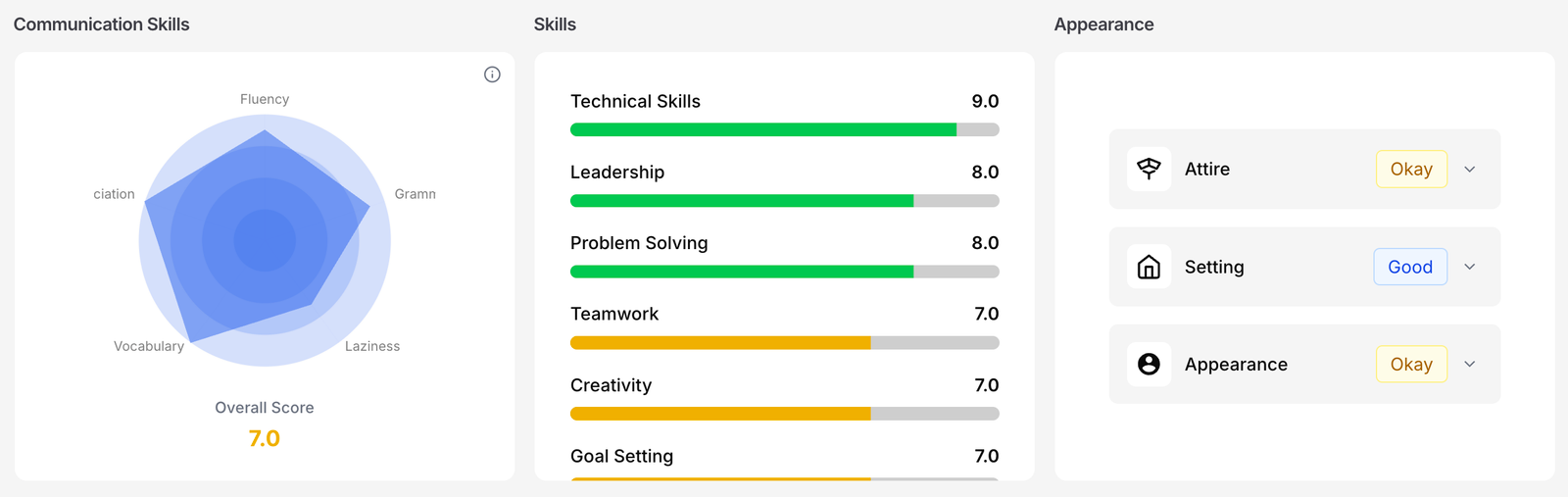Click the Okay badge next to Attire
1568x497 pixels.
point(1411,169)
